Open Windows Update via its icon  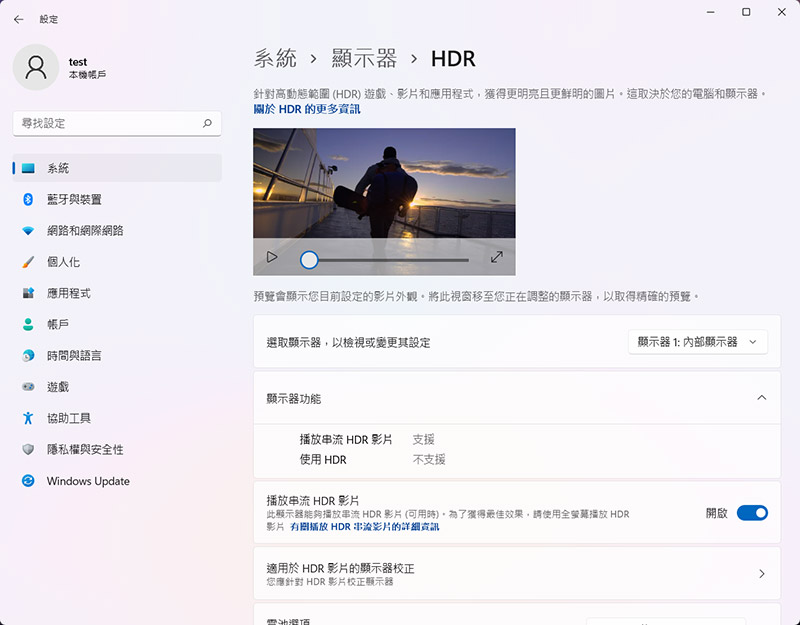[x=28, y=481]
